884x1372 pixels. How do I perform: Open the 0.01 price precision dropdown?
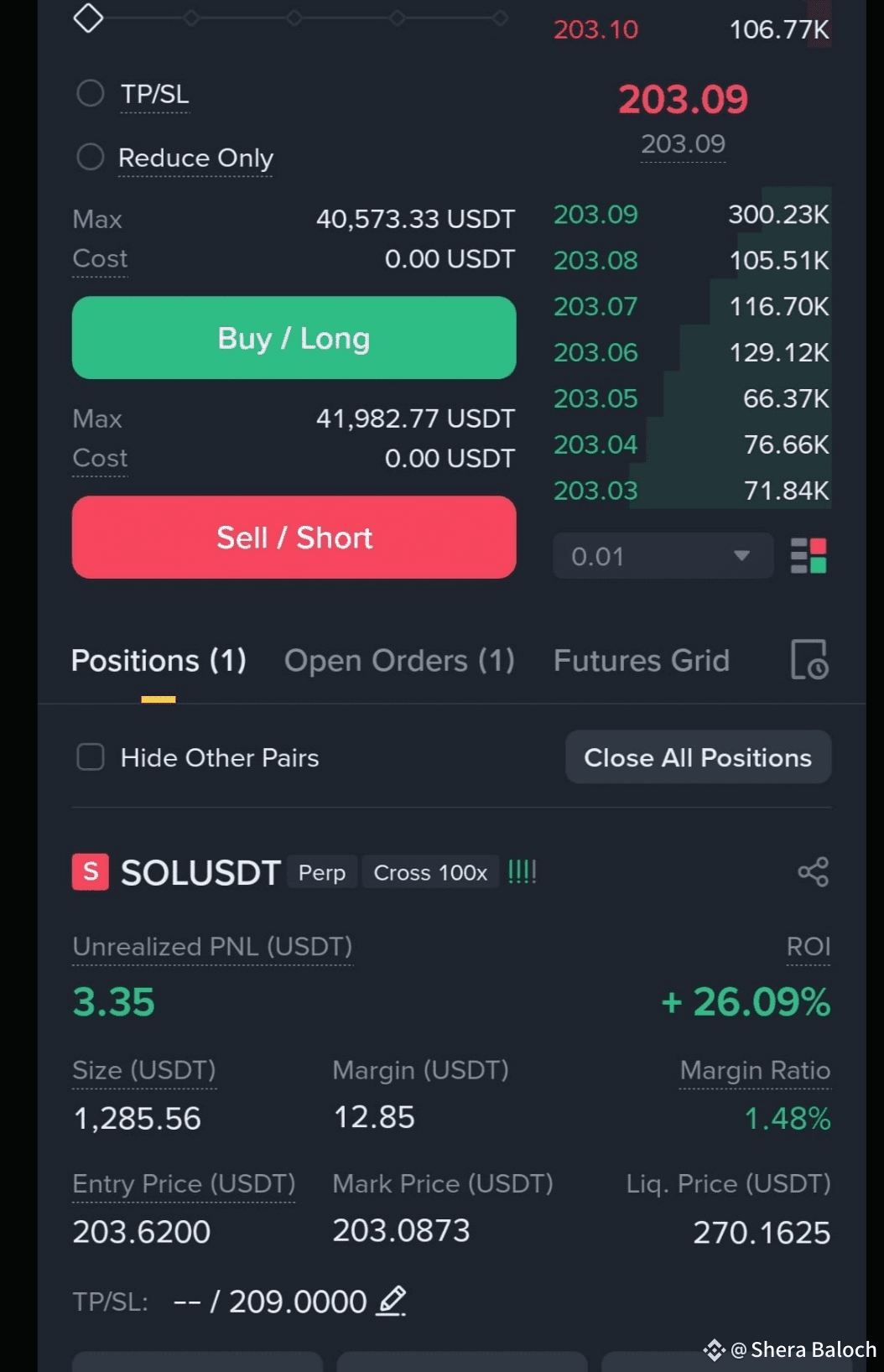pyautogui.click(x=663, y=556)
